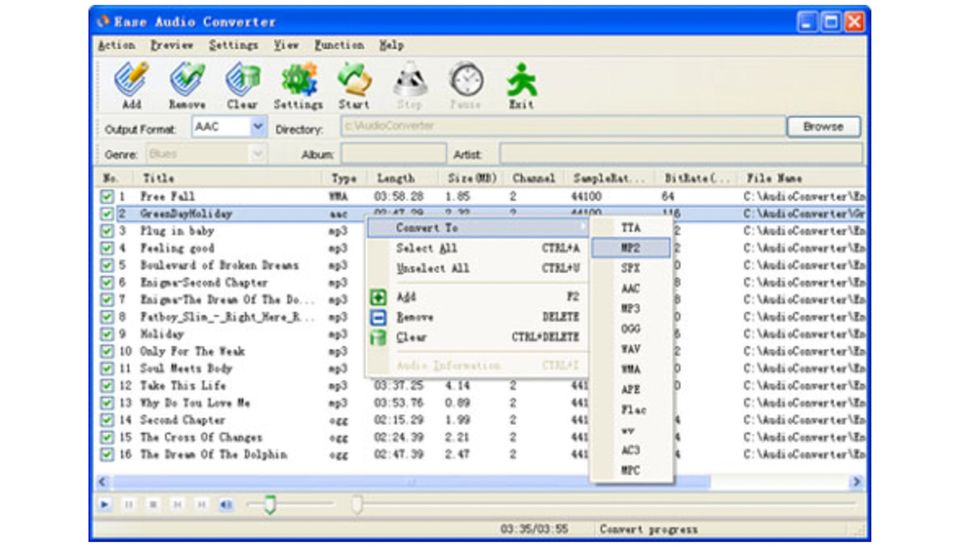Click the horizontal scrollbar thumb
The width and height of the screenshot is (970, 546).
click(411, 482)
